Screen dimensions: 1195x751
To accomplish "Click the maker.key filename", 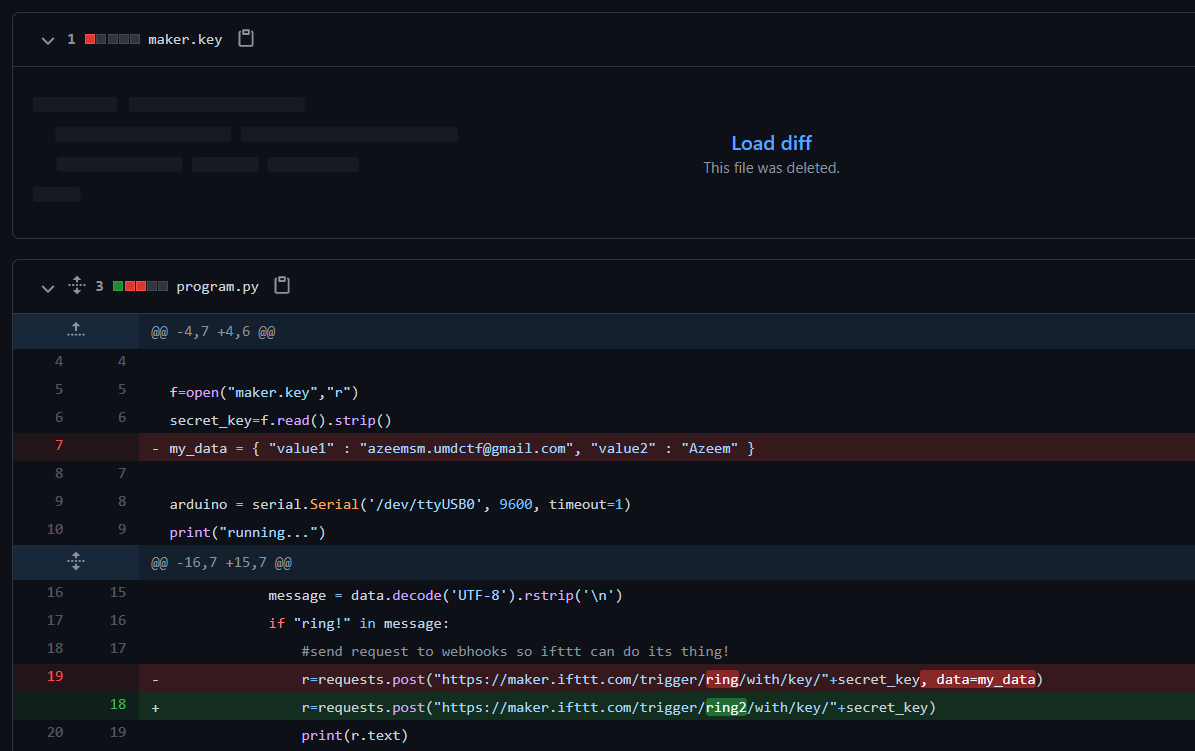I will pos(185,39).
